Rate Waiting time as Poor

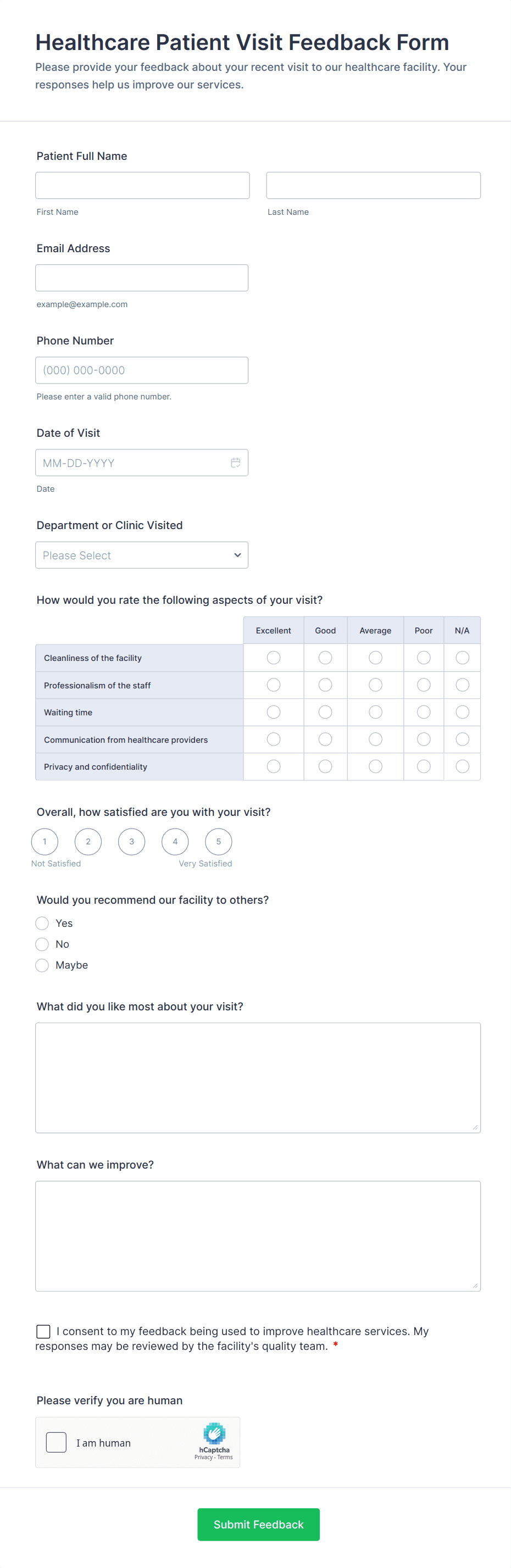(x=423, y=712)
